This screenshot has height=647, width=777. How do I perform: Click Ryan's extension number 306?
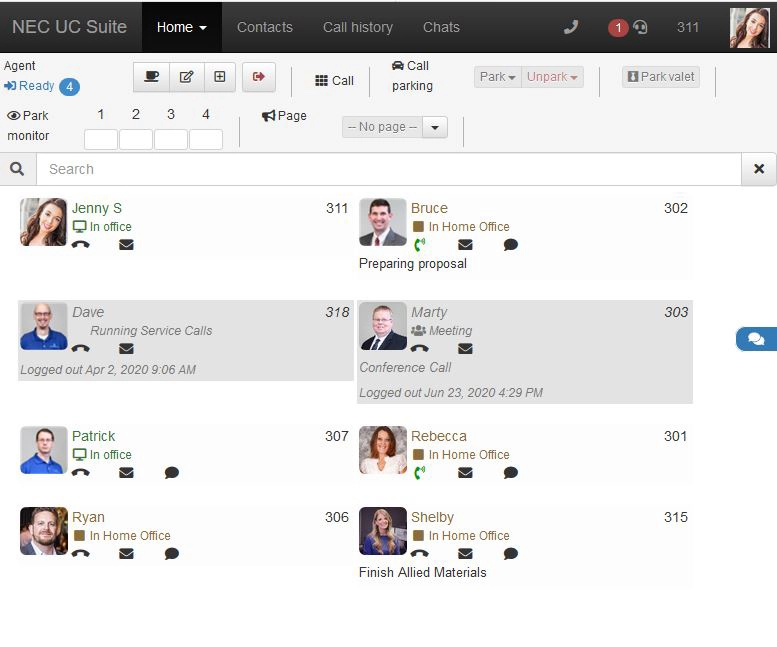[336, 517]
